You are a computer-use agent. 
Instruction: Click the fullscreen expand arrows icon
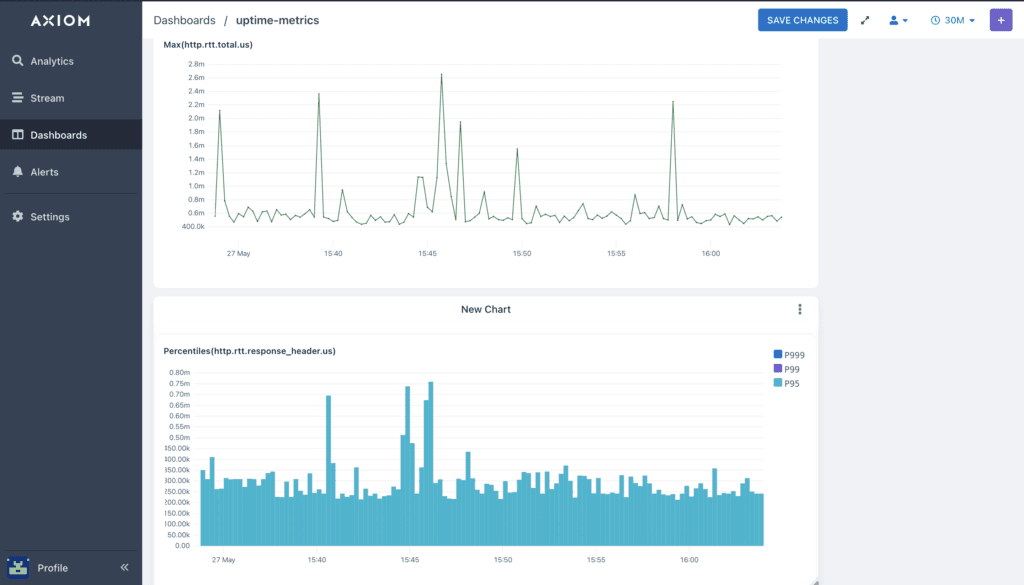pos(865,20)
